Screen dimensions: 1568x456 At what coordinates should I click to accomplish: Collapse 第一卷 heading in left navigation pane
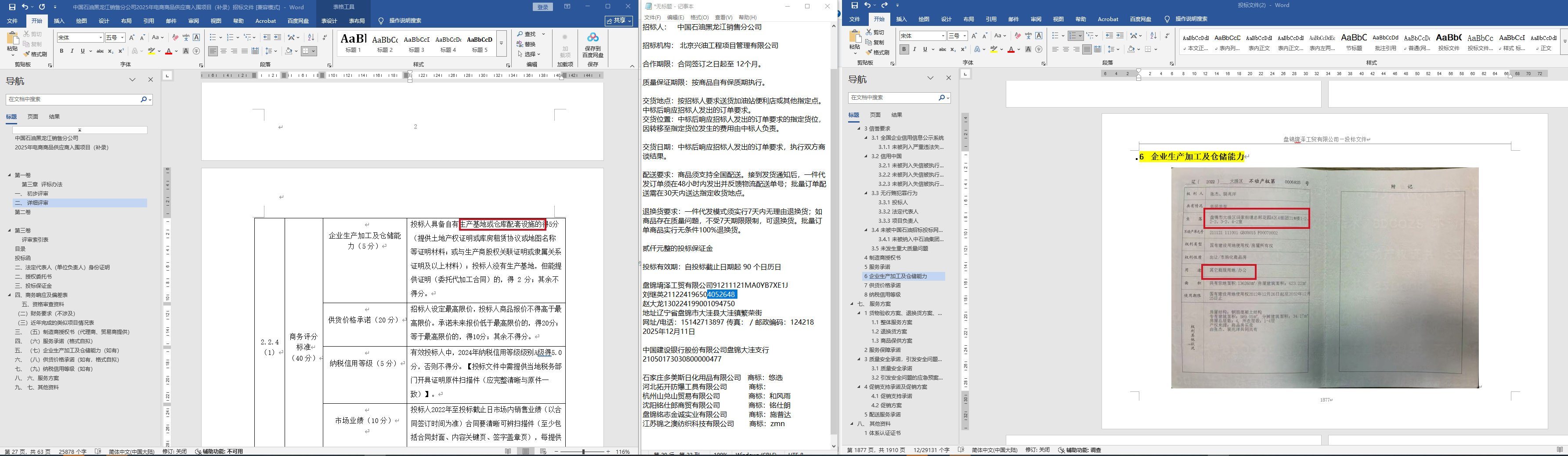(10, 175)
